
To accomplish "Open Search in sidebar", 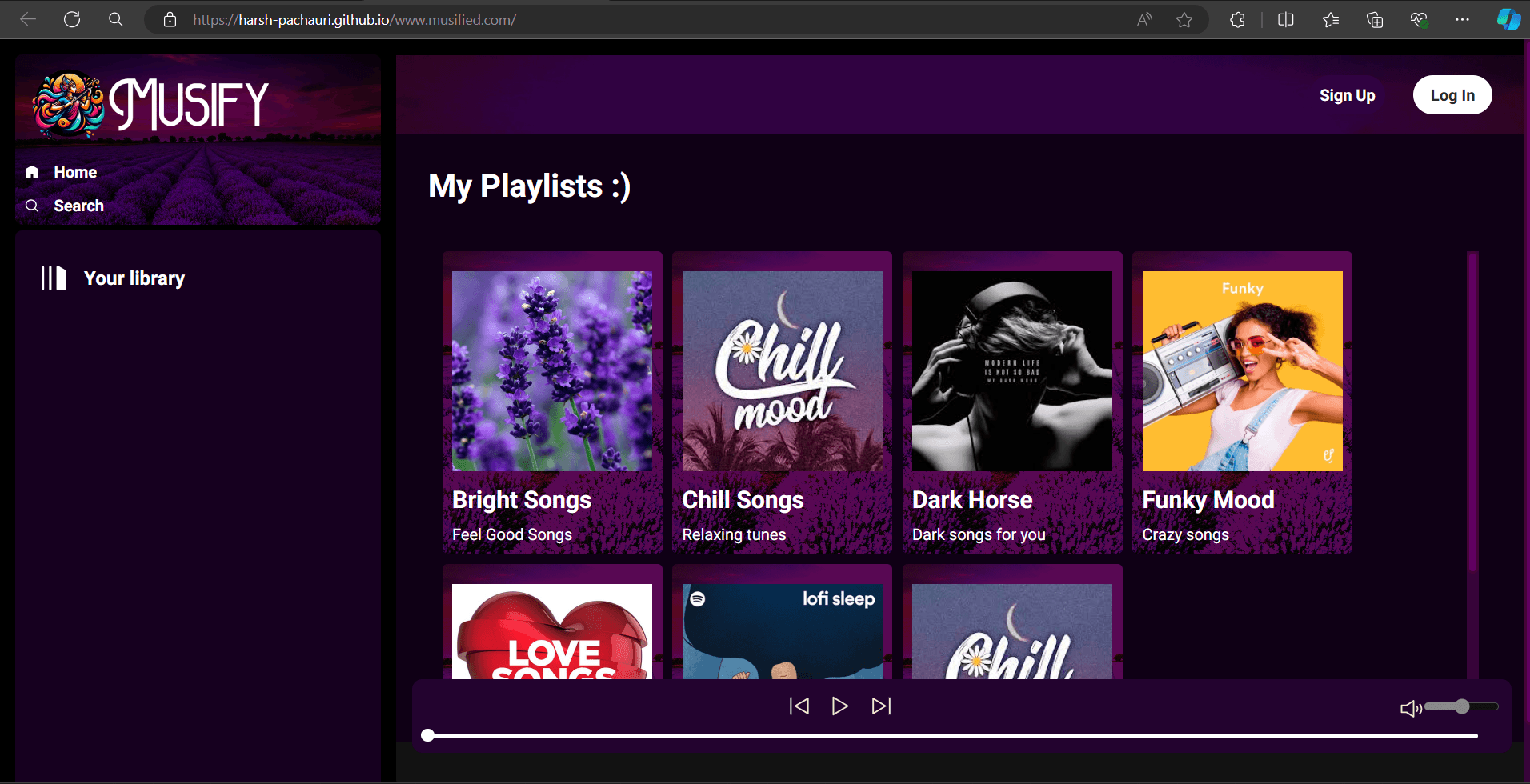I will point(78,206).
